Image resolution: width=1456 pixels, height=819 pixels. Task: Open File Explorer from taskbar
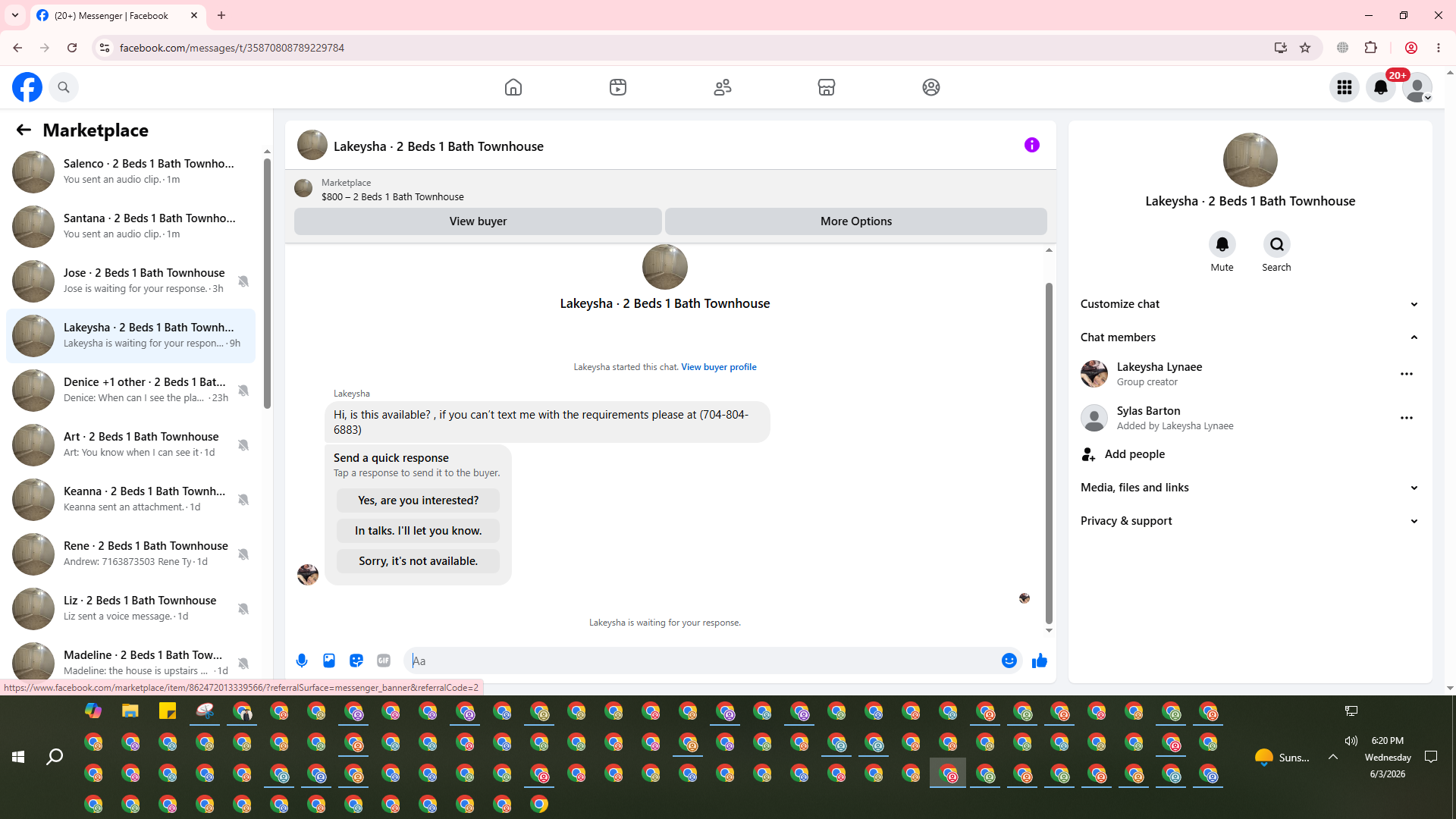130,711
